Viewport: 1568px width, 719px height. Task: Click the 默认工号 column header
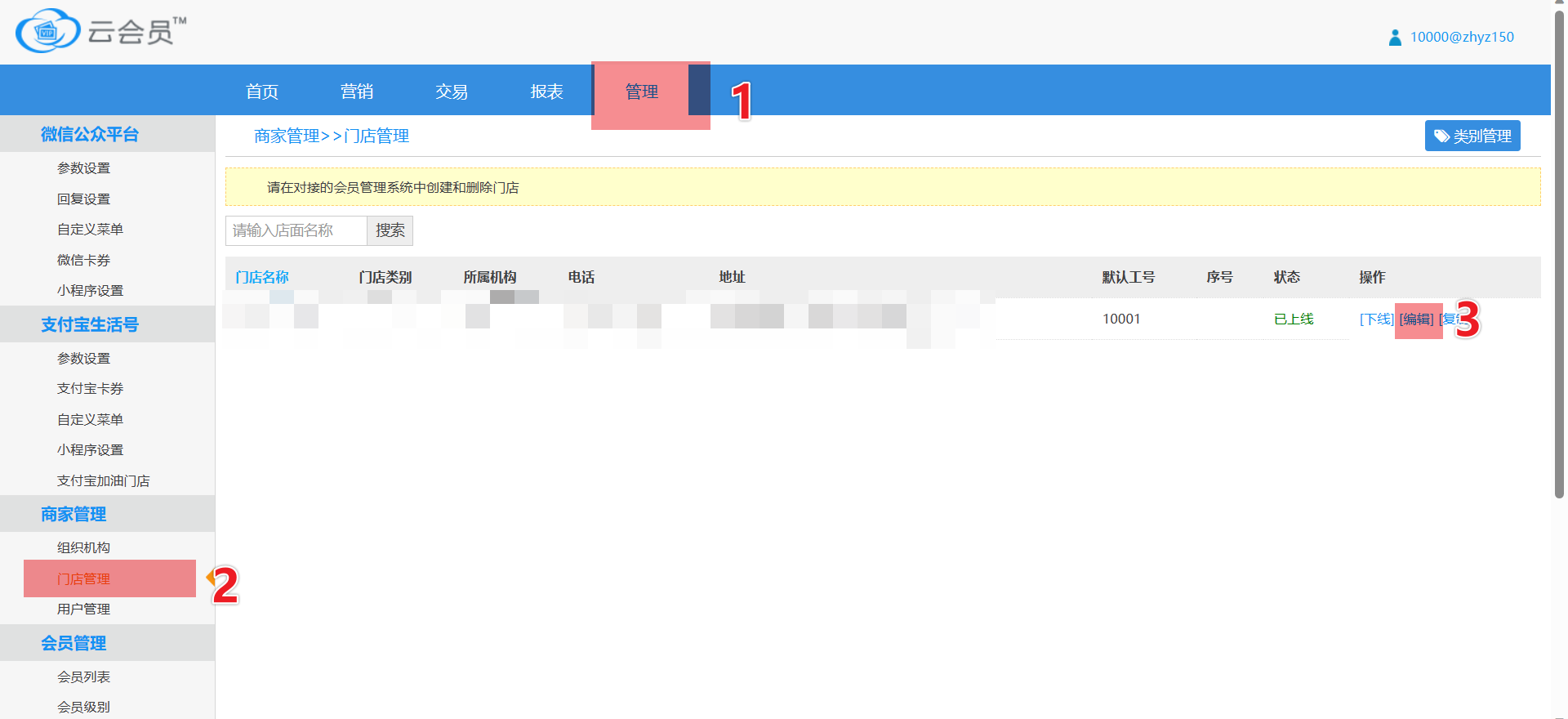coord(1129,277)
